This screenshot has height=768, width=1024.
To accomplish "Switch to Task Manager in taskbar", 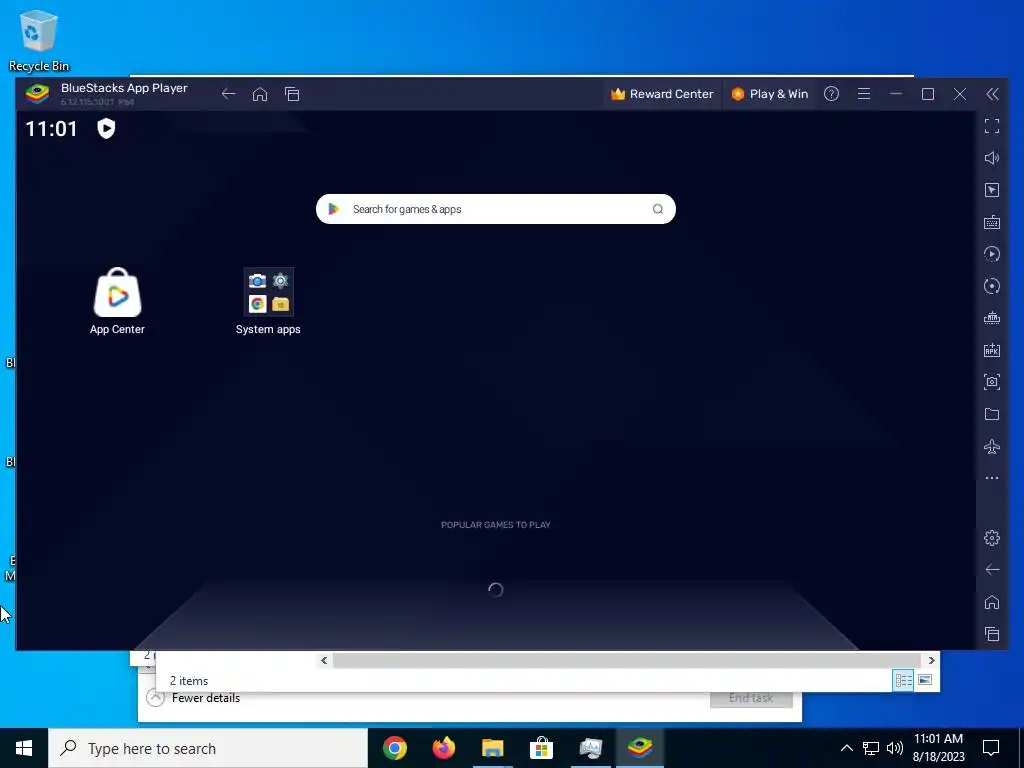I will (590, 748).
